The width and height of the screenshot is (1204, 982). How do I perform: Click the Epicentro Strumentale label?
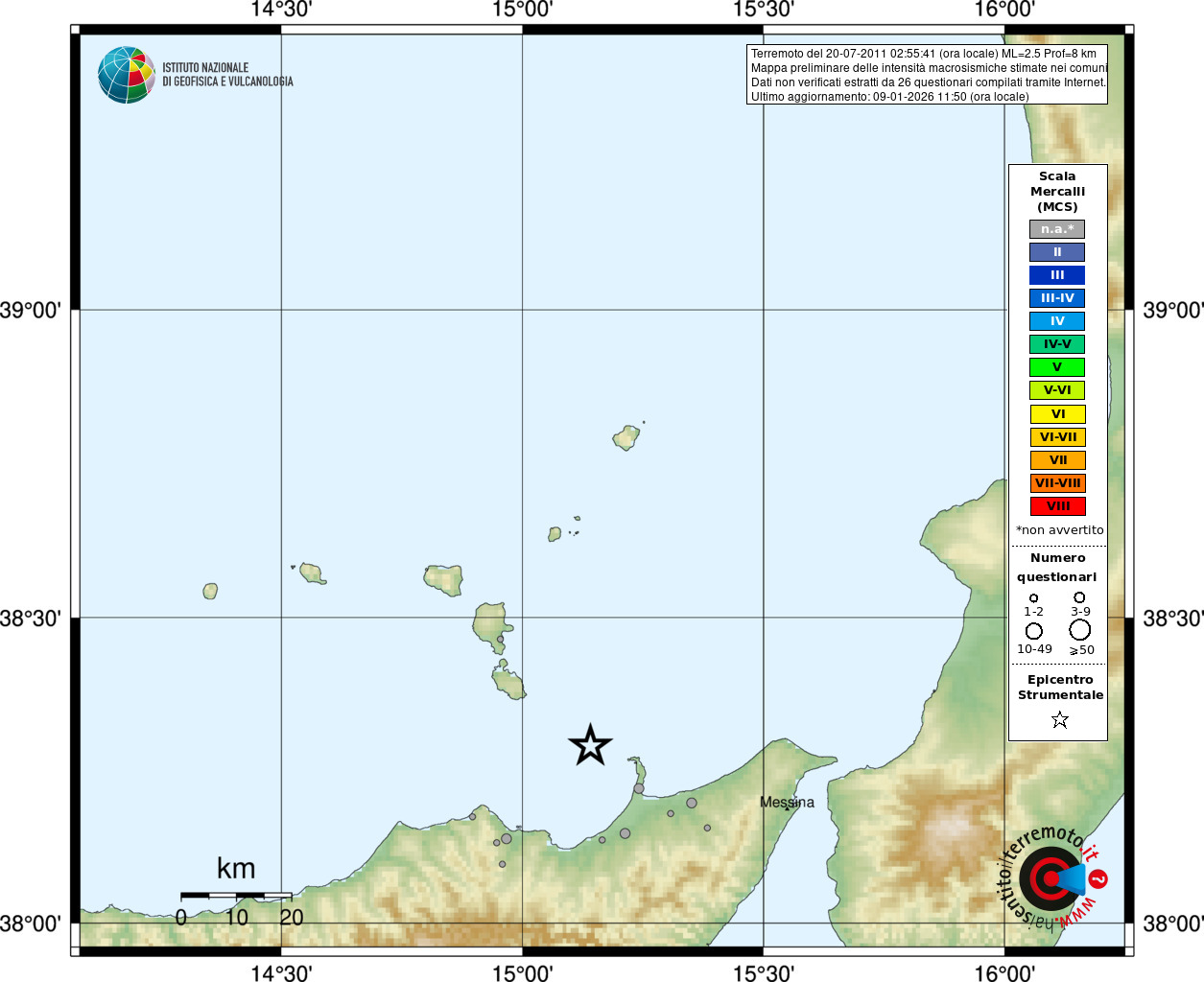point(1060,688)
